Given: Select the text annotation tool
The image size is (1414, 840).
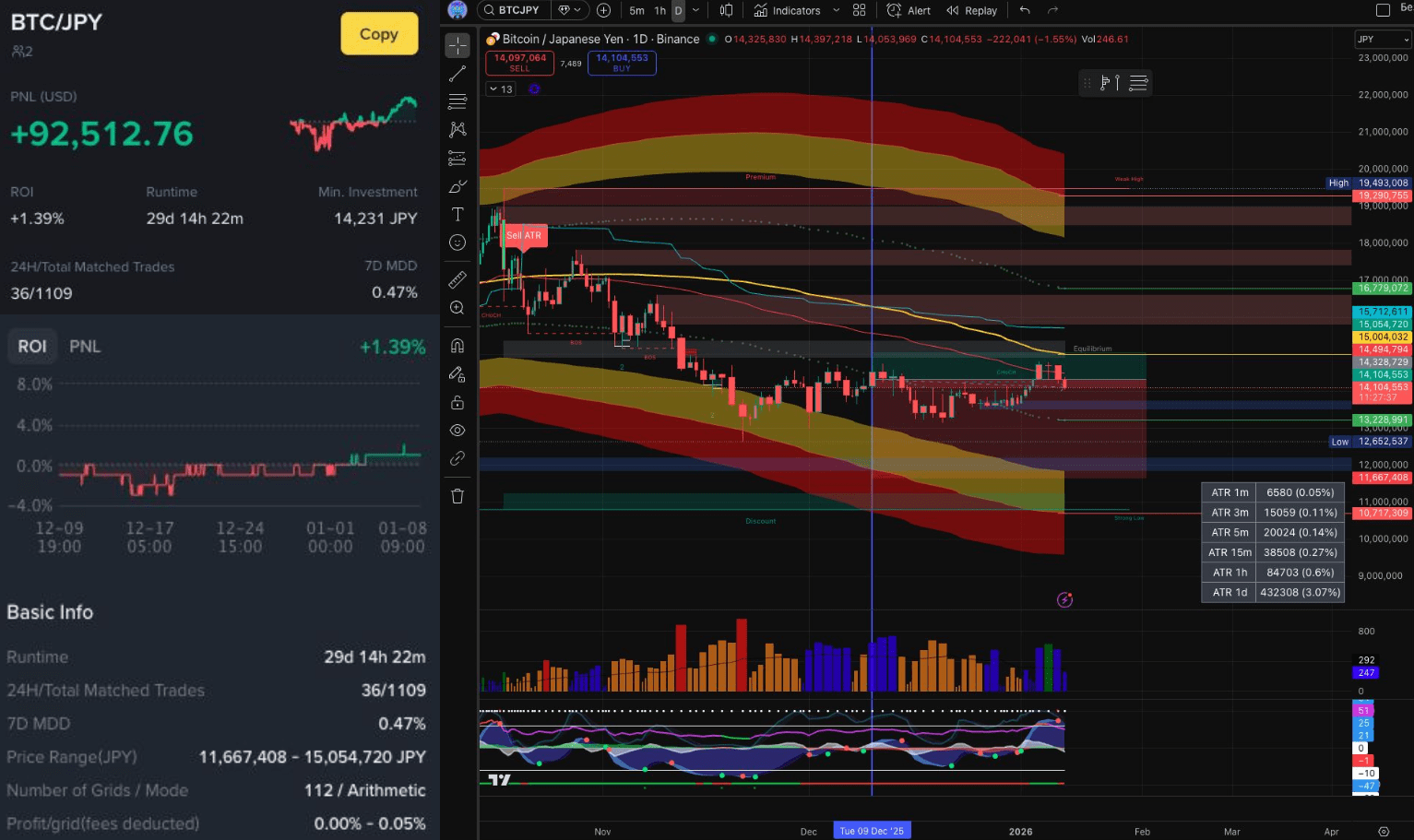Looking at the screenshot, I should (x=457, y=214).
